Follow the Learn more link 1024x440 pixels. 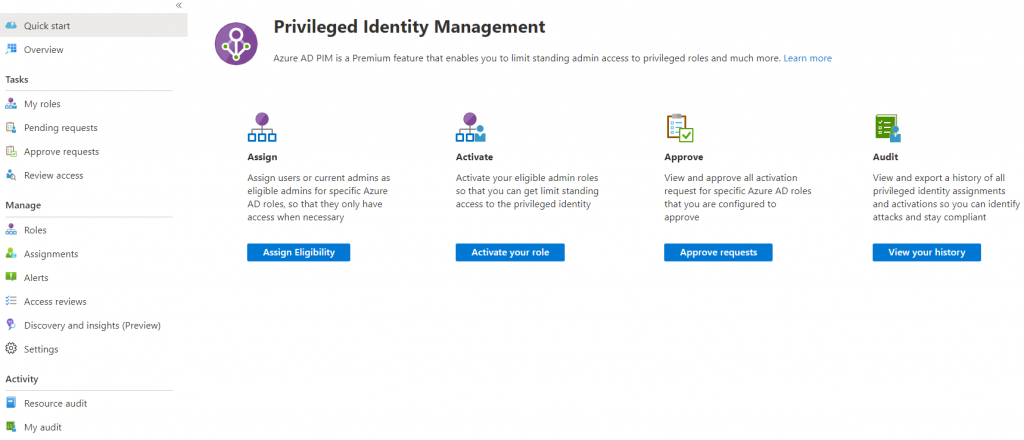tap(808, 58)
